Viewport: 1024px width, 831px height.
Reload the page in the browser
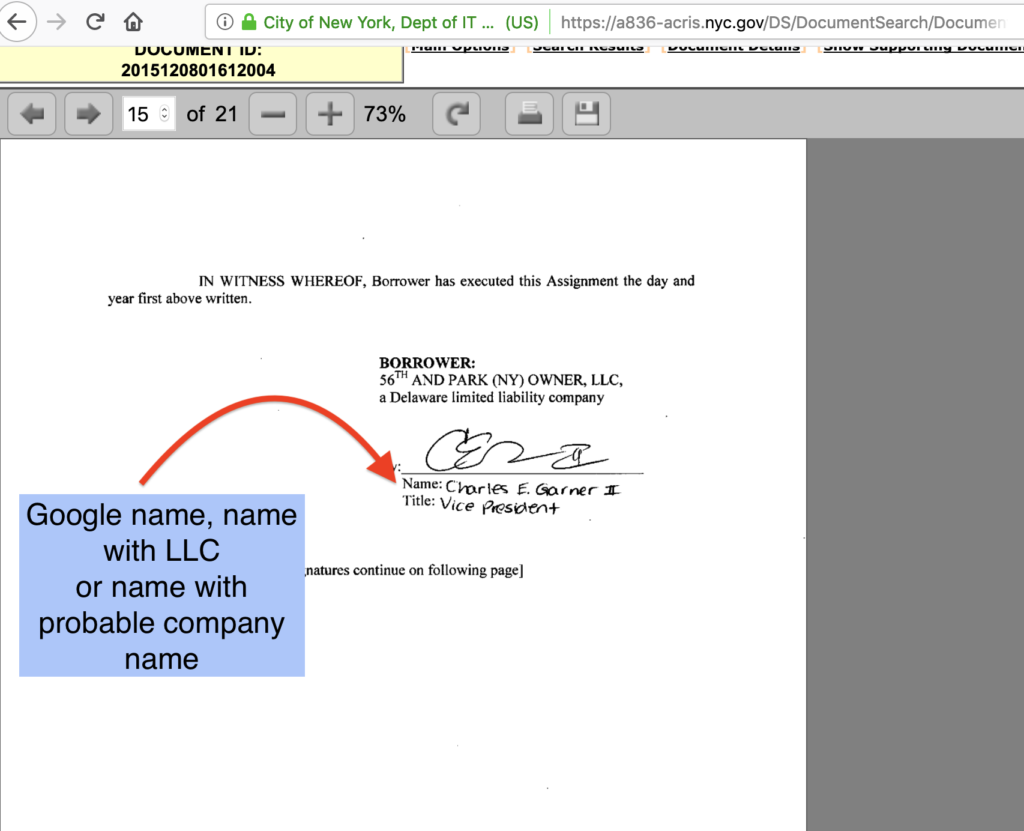[95, 21]
